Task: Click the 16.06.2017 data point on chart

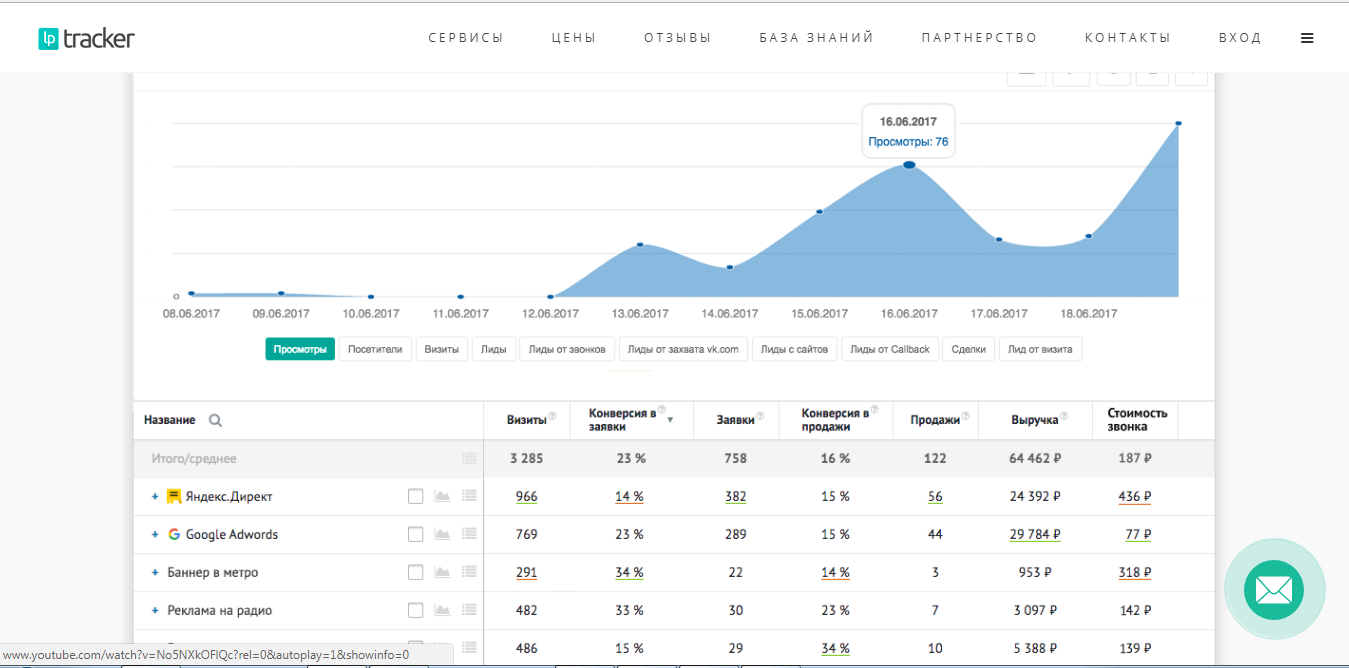Action: pos(909,165)
